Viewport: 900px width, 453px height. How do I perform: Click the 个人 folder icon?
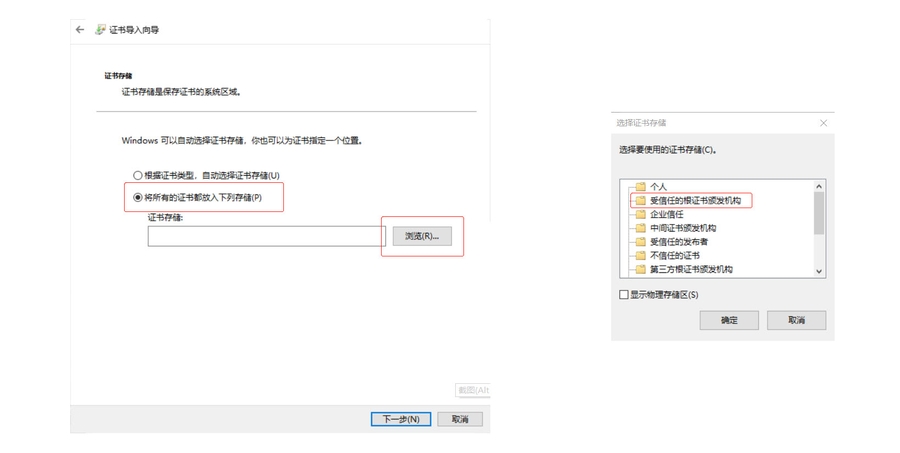640,187
